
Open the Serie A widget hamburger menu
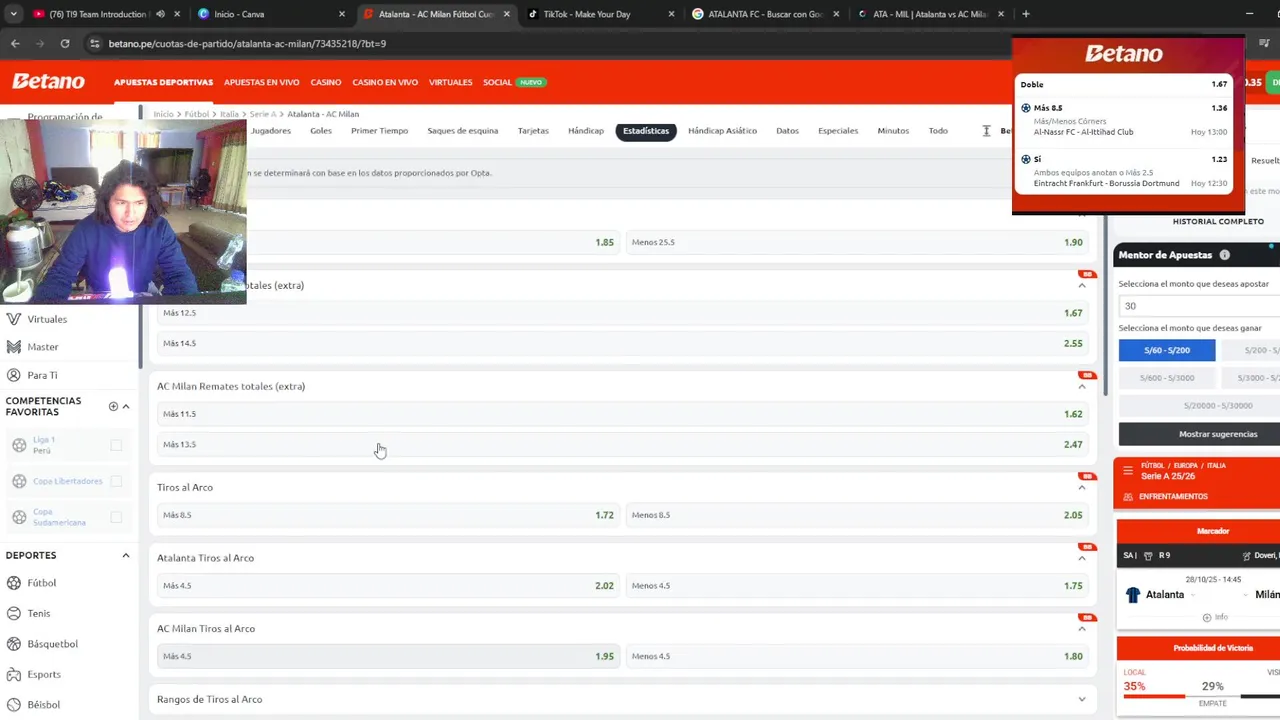click(x=1128, y=470)
